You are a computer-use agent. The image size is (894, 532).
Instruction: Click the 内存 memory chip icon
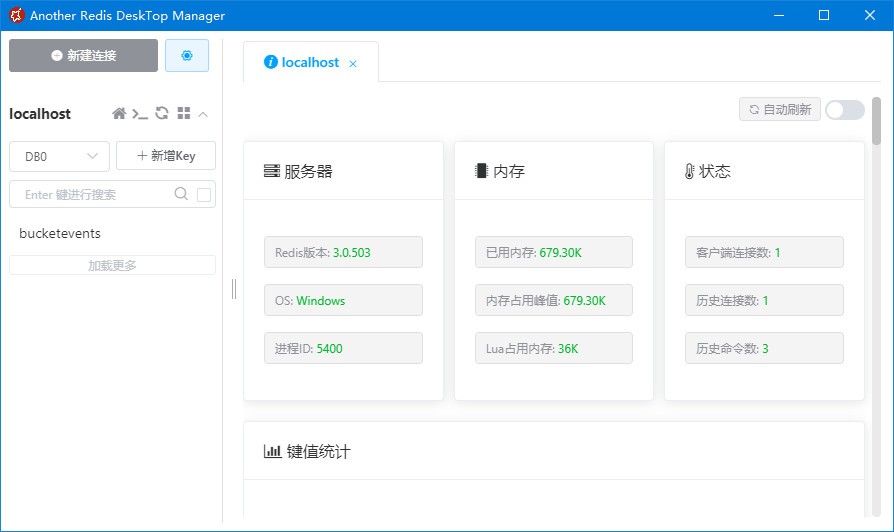(481, 170)
